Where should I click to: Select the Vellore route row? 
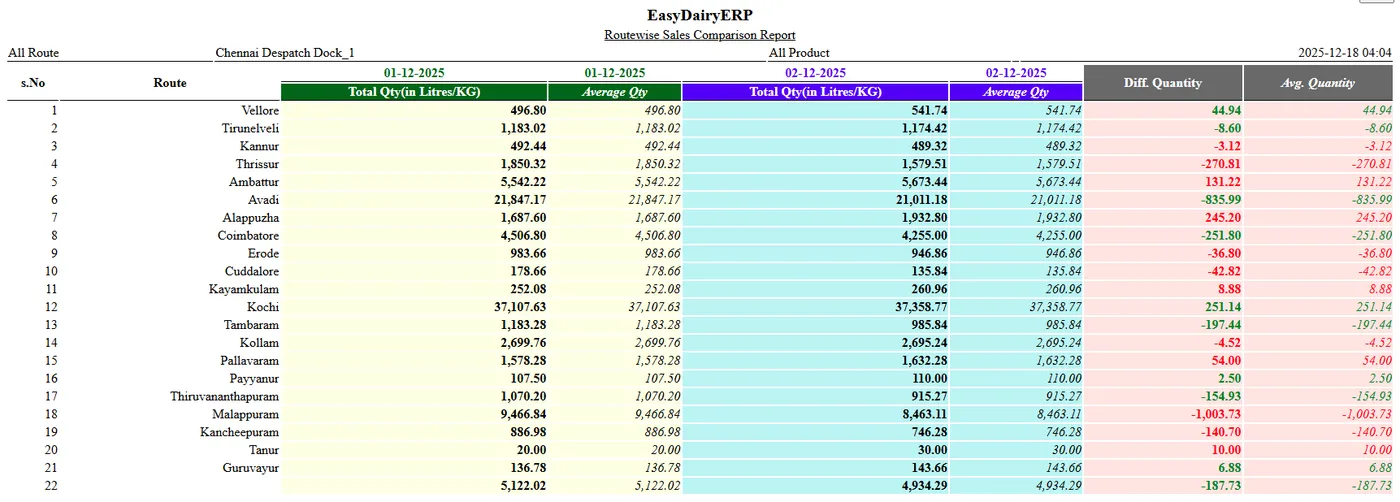pos(700,110)
